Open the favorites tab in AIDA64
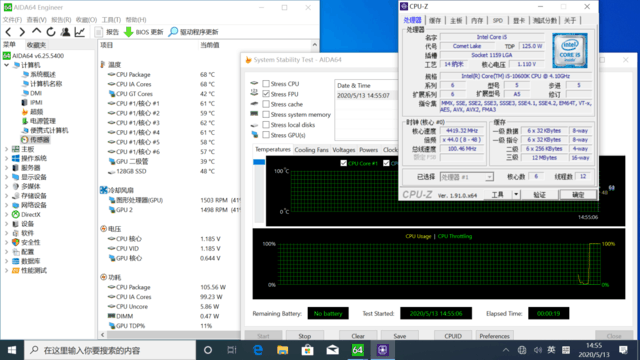This screenshot has height=360, width=640. pyautogui.click(x=36, y=45)
